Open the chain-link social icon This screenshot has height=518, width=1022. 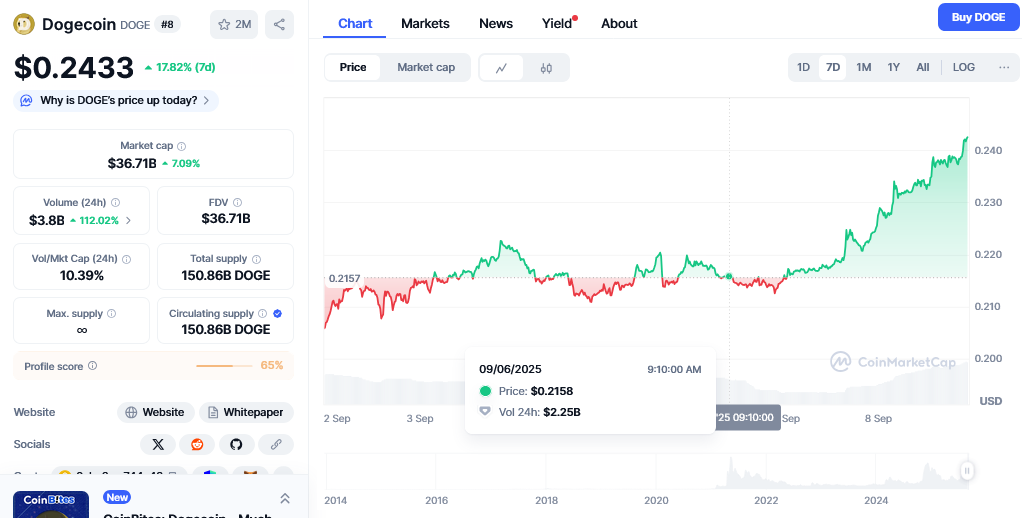pos(276,444)
